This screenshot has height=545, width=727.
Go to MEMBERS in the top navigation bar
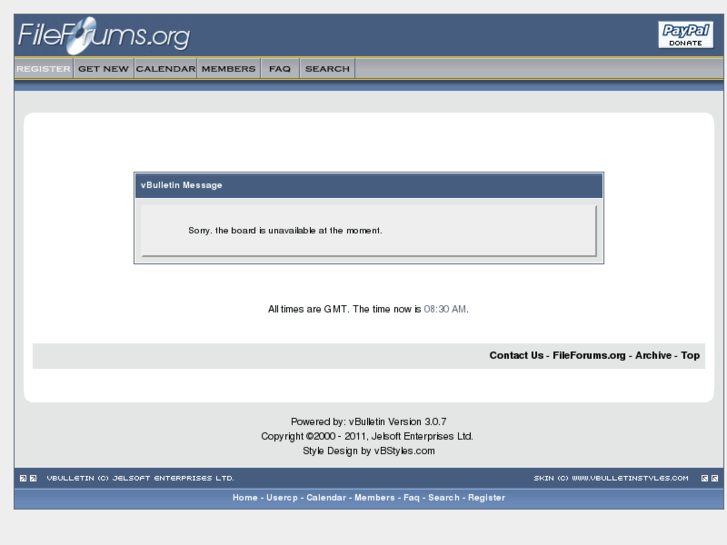pos(229,69)
